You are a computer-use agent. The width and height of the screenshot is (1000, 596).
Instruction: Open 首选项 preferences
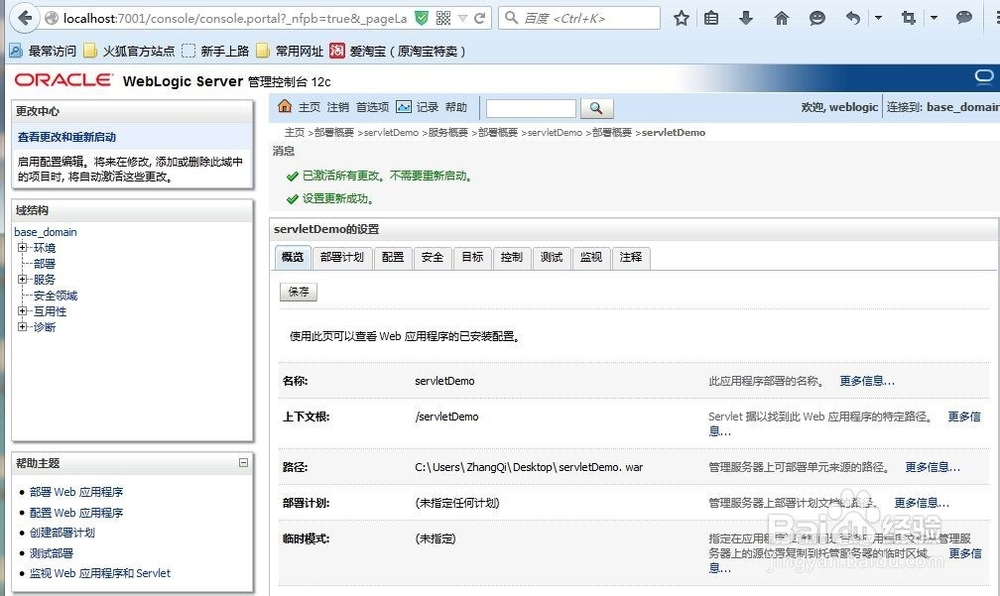(x=372, y=107)
